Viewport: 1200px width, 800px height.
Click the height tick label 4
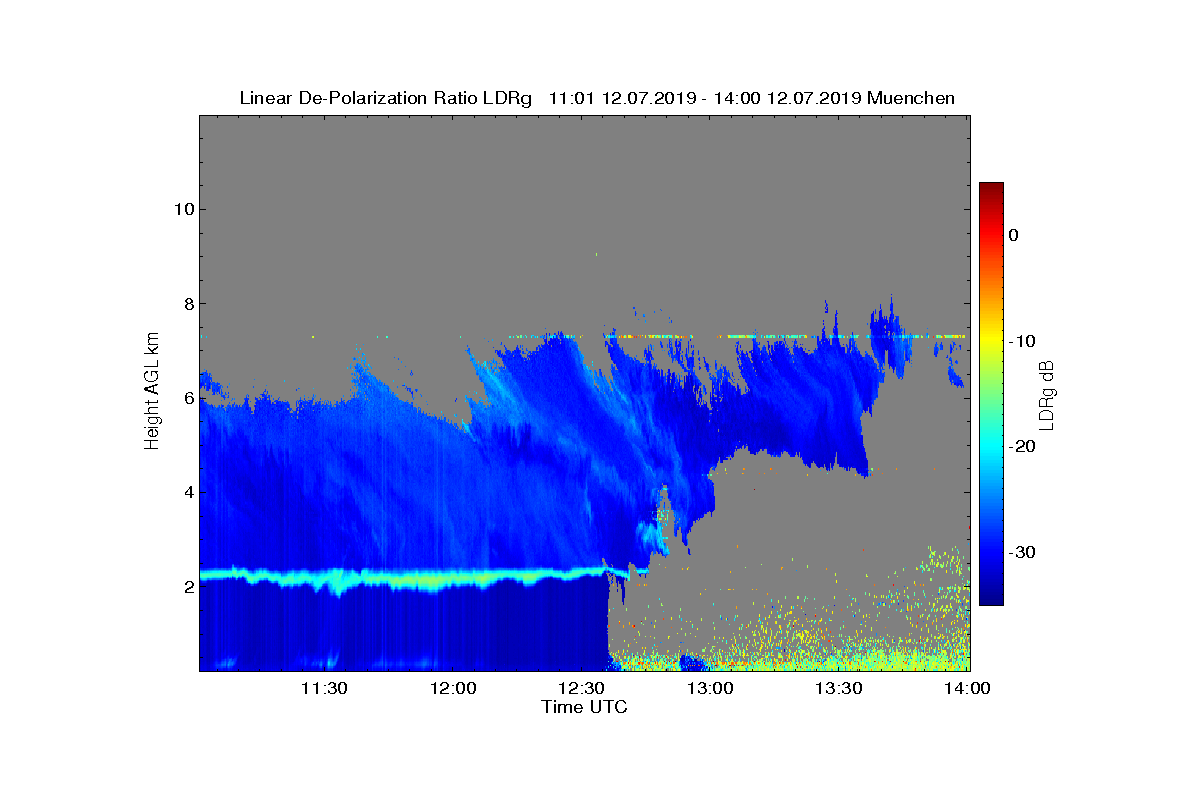186,492
